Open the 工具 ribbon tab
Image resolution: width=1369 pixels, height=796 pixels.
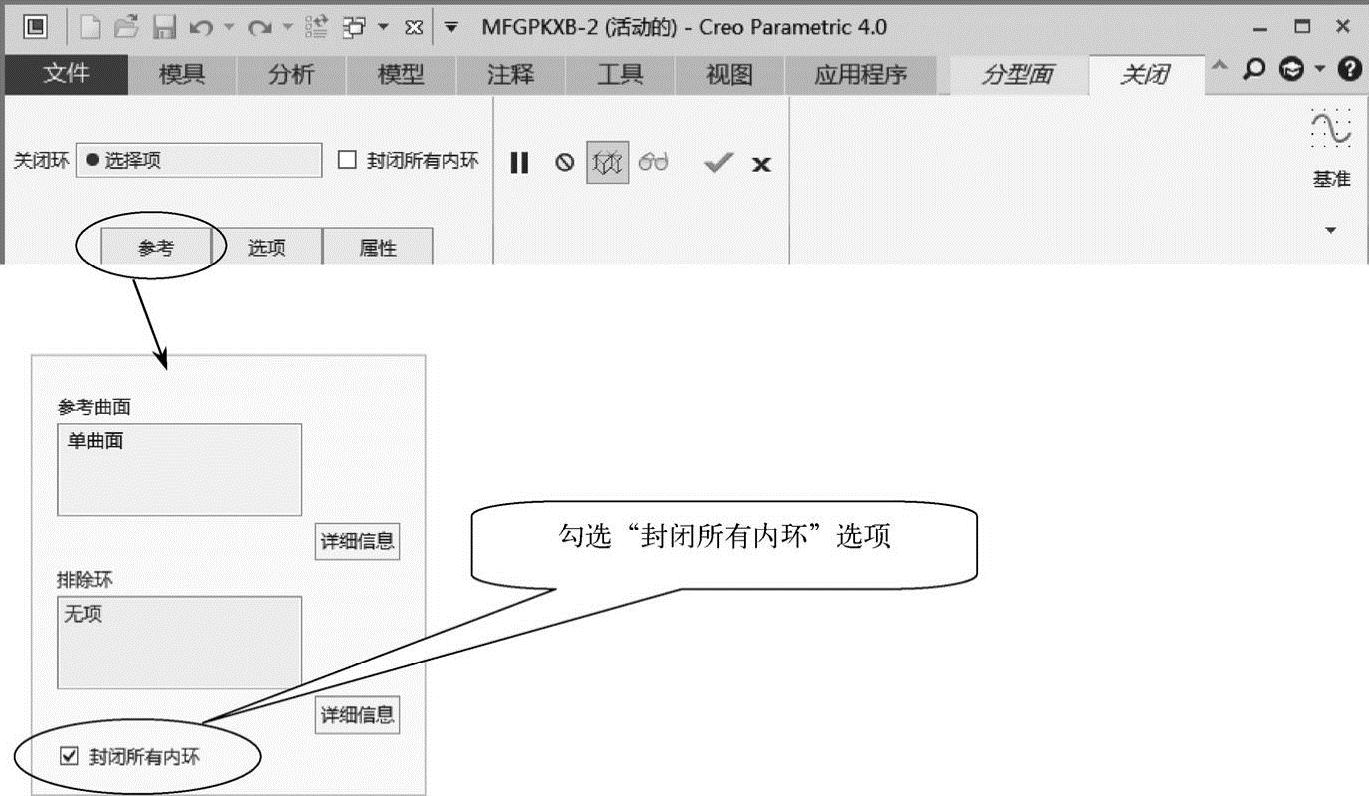pyautogui.click(x=620, y=75)
